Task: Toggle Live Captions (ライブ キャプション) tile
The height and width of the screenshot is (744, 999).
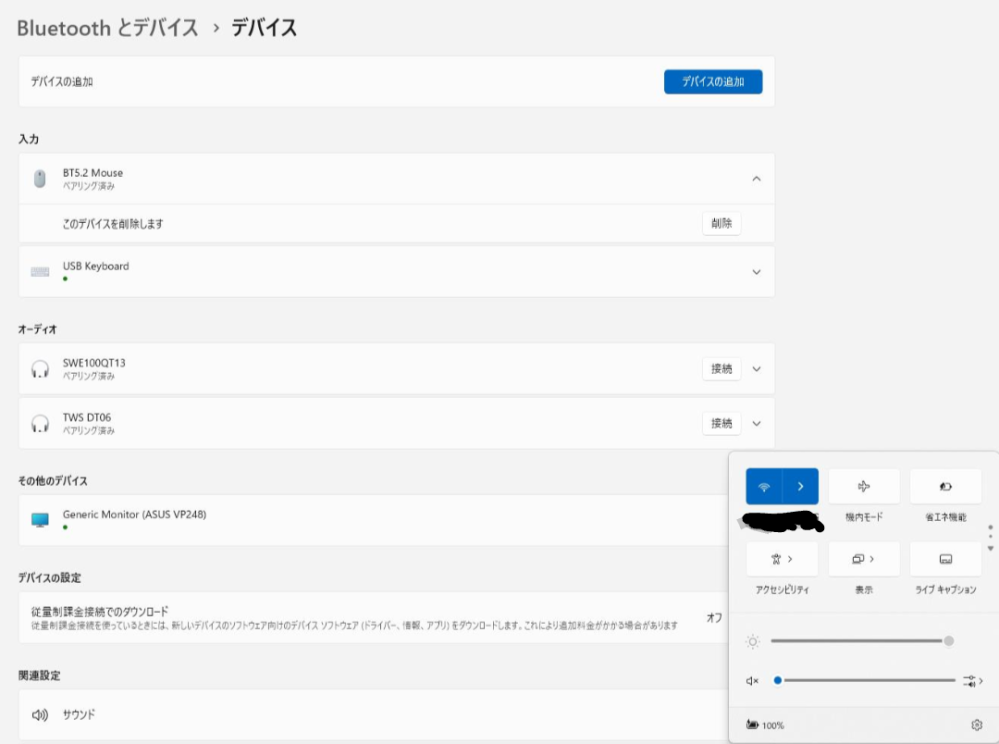Action: [945, 559]
